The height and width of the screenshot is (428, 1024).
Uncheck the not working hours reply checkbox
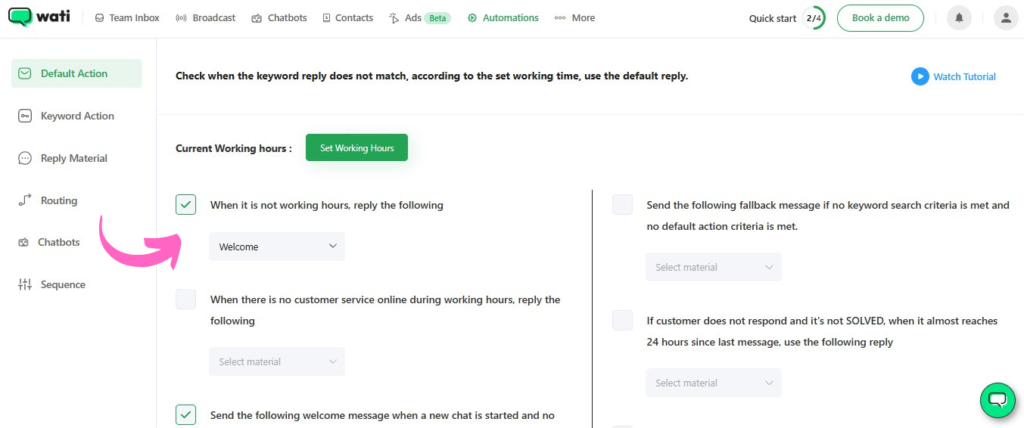(186, 205)
